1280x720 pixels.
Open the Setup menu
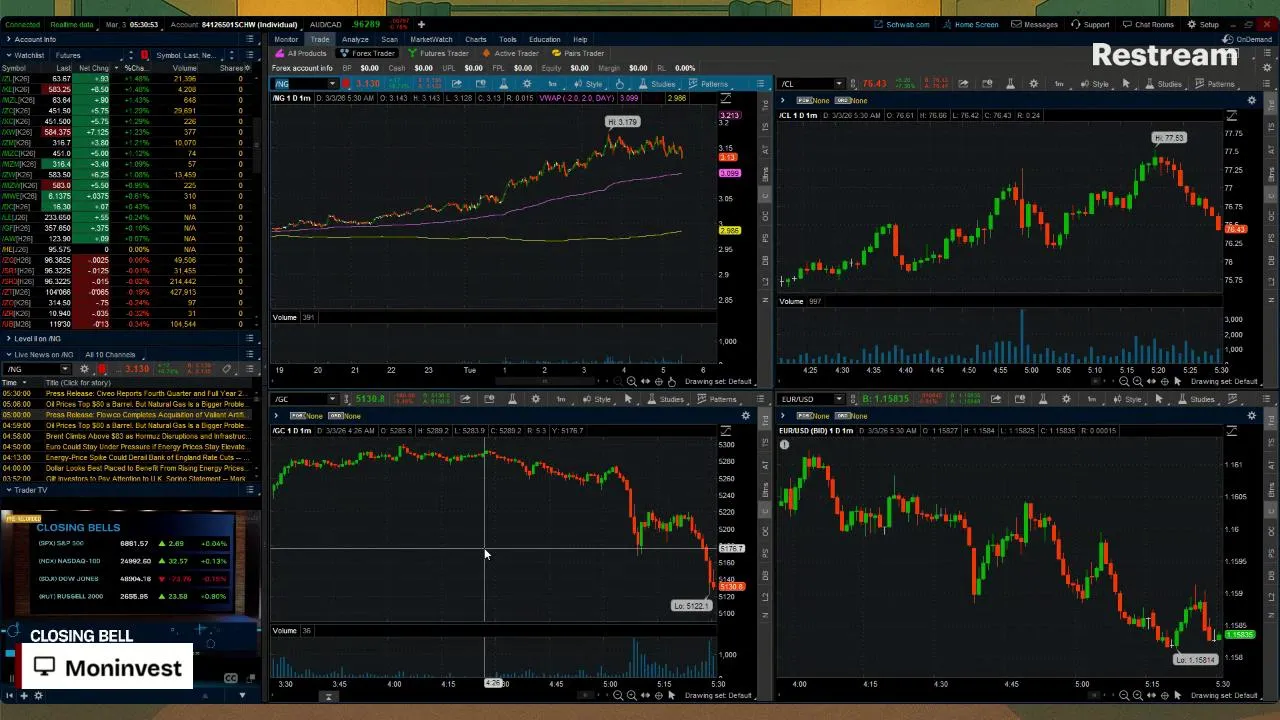1204,24
